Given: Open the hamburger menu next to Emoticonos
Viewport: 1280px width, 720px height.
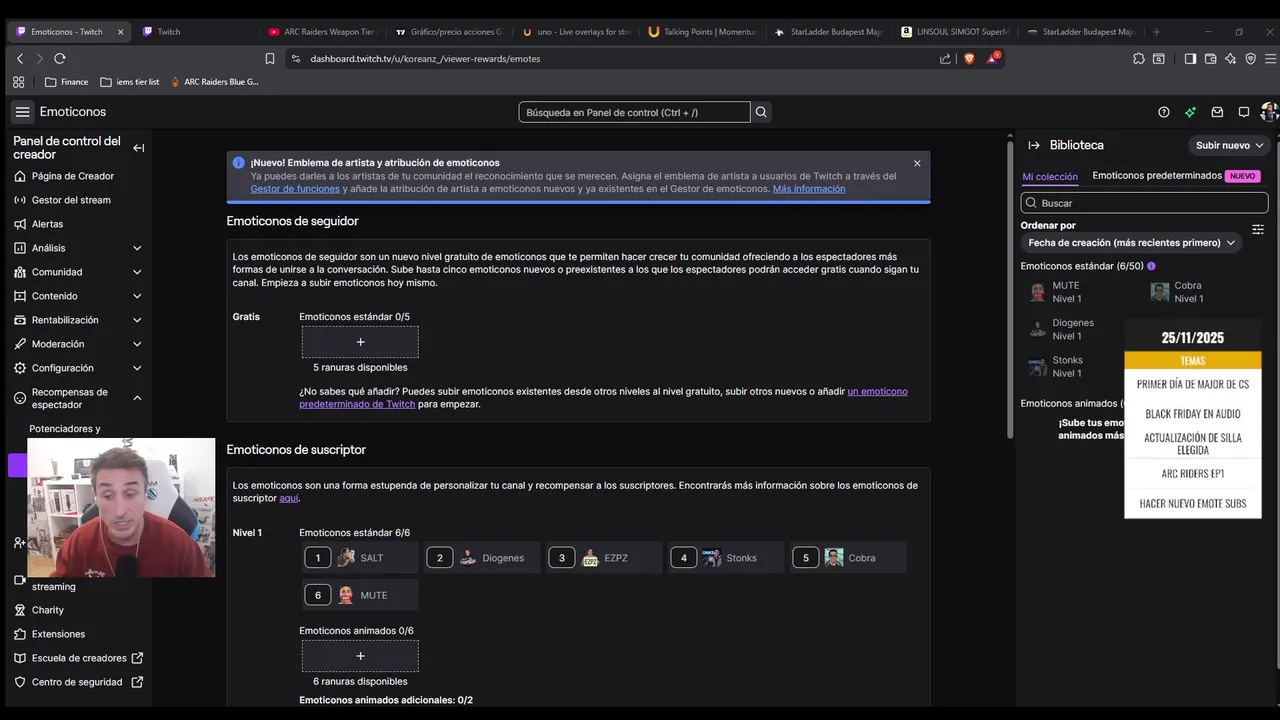Looking at the screenshot, I should [x=22, y=112].
